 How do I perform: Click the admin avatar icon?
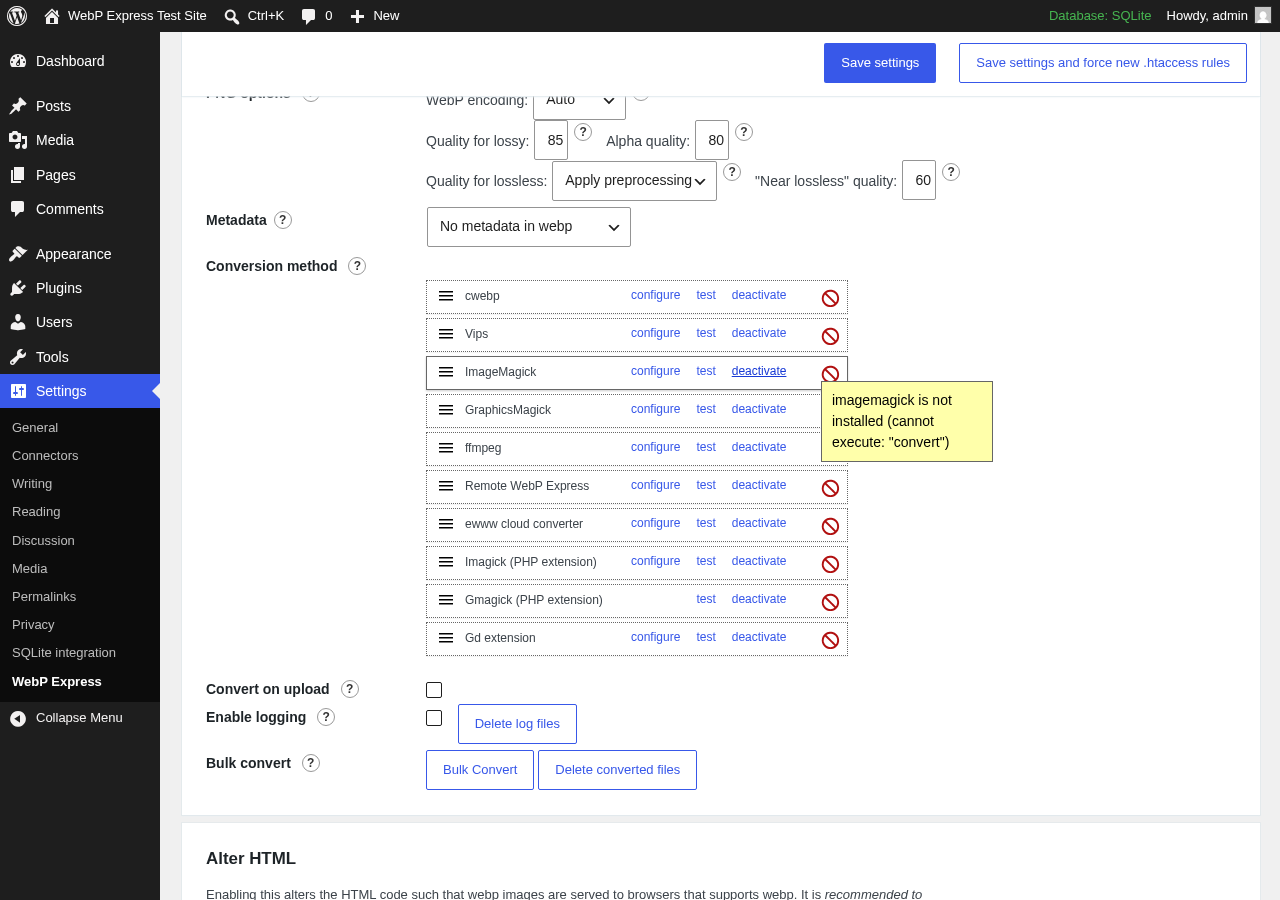(1263, 16)
